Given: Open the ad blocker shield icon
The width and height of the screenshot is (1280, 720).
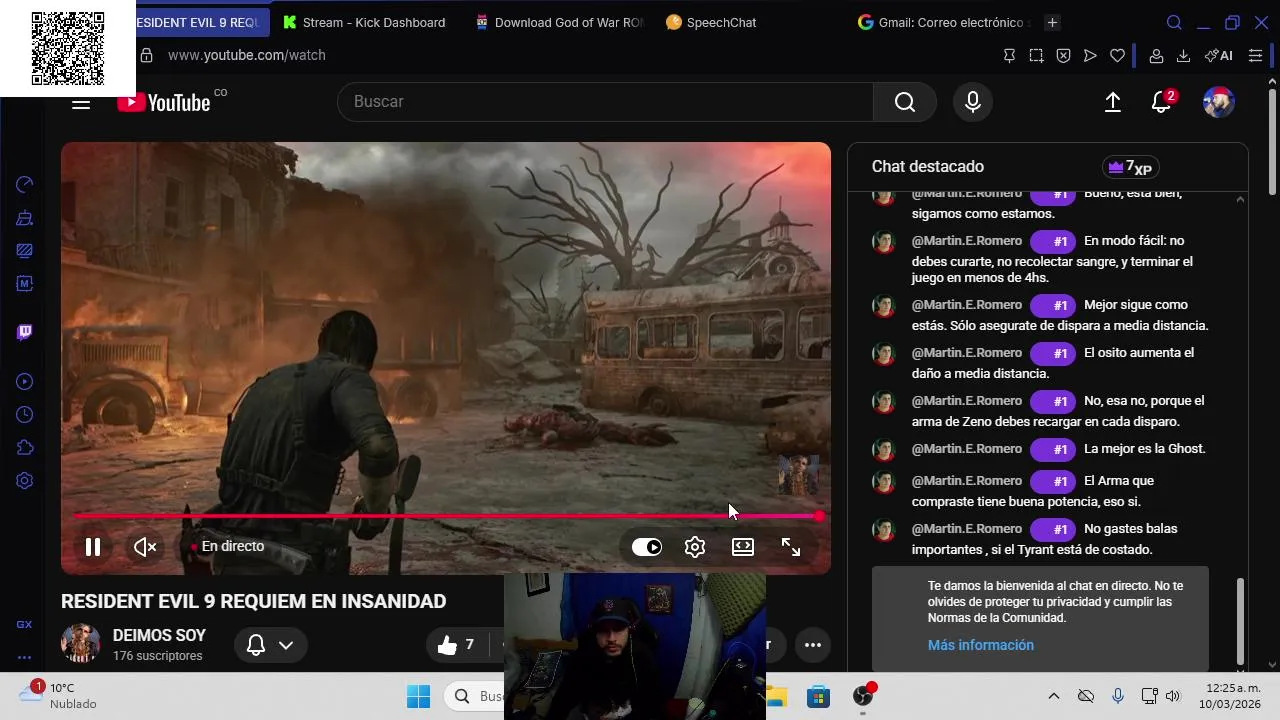Looking at the screenshot, I should tap(1063, 56).
